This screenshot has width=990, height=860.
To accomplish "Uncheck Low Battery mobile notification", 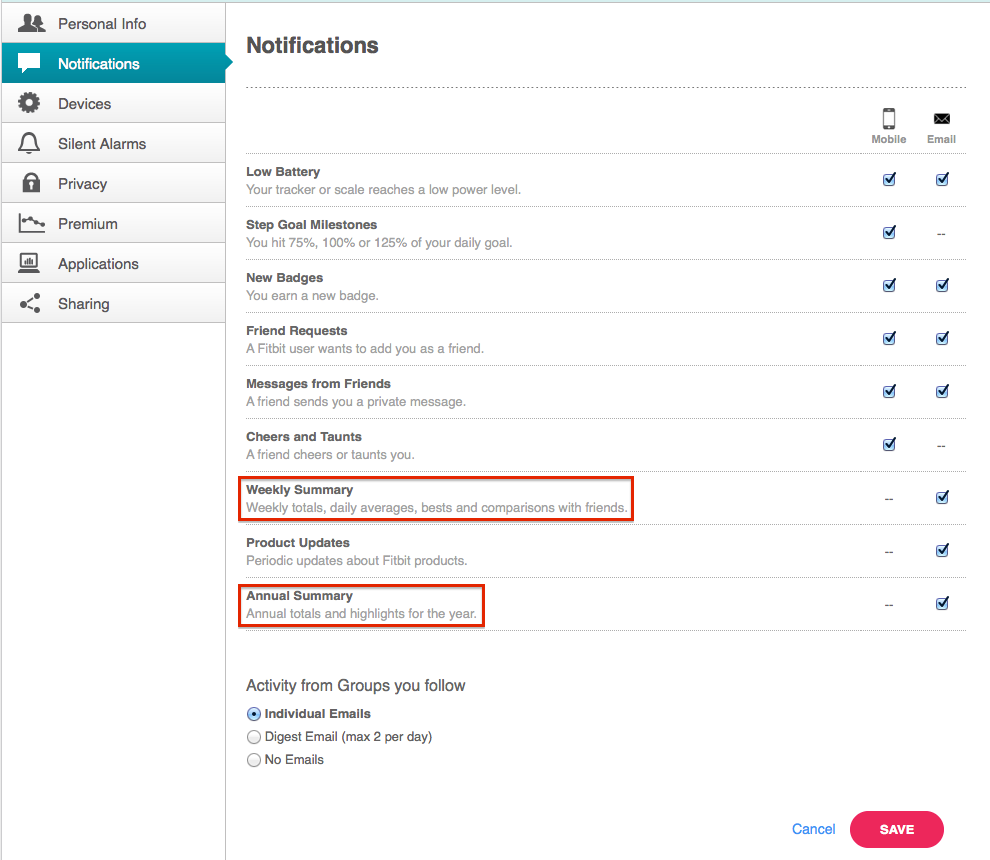I will point(889,180).
